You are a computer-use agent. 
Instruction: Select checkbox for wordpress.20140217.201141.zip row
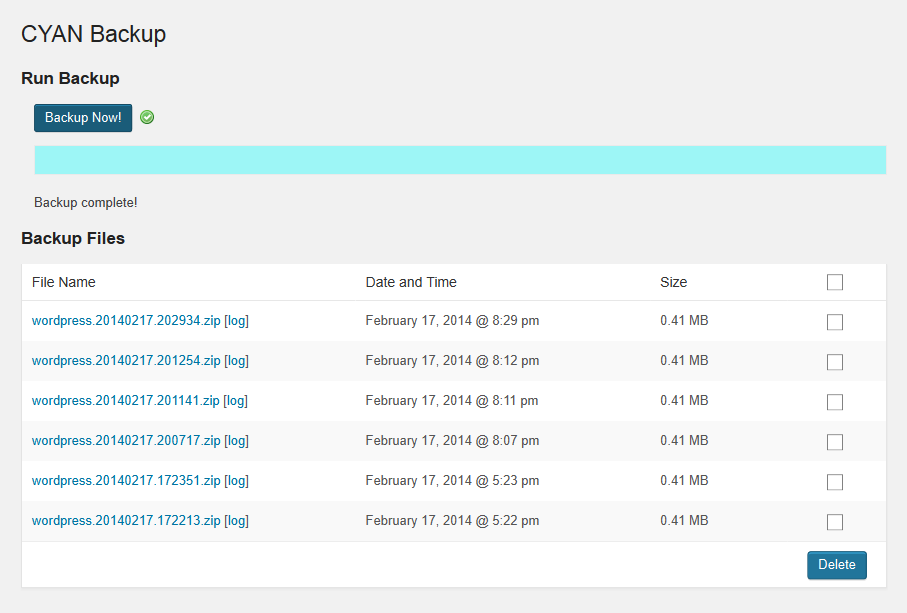(835, 402)
